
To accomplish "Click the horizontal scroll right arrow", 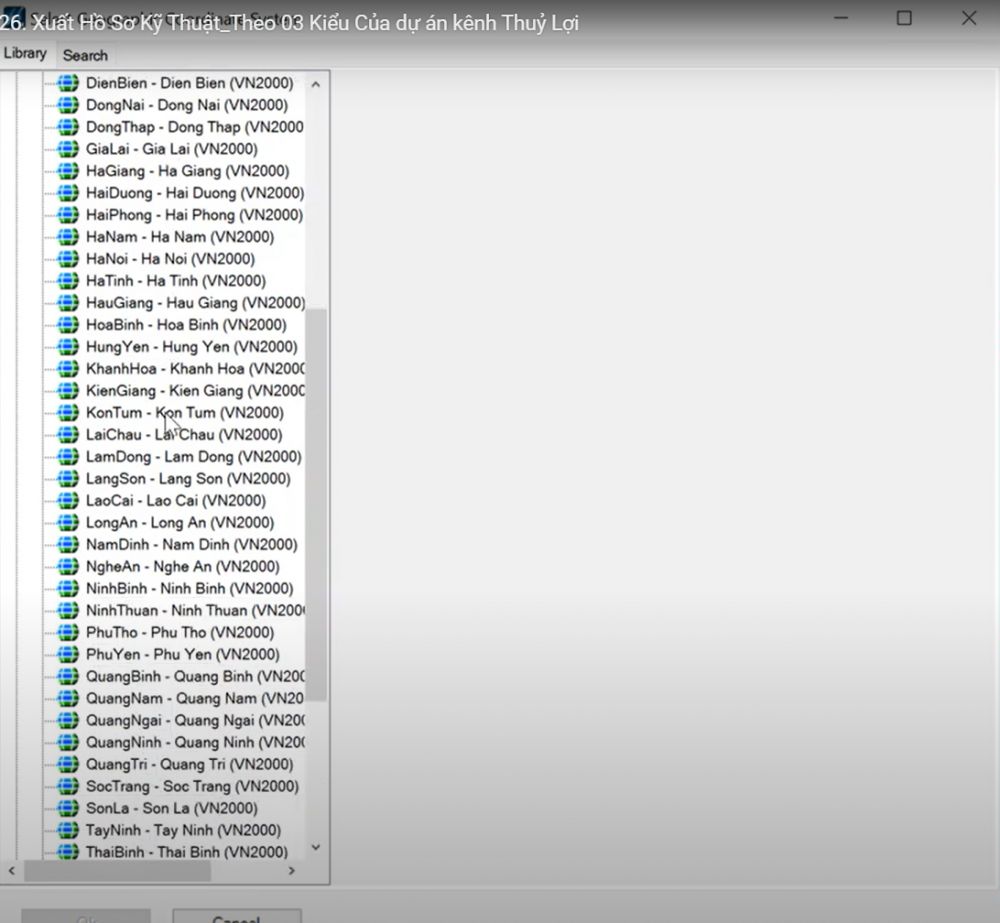I will coord(292,871).
